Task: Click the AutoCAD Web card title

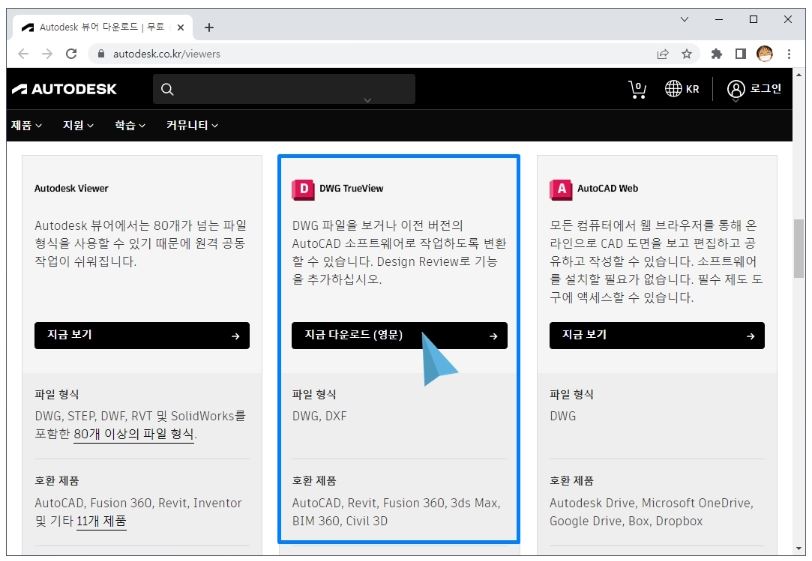Action: click(607, 189)
